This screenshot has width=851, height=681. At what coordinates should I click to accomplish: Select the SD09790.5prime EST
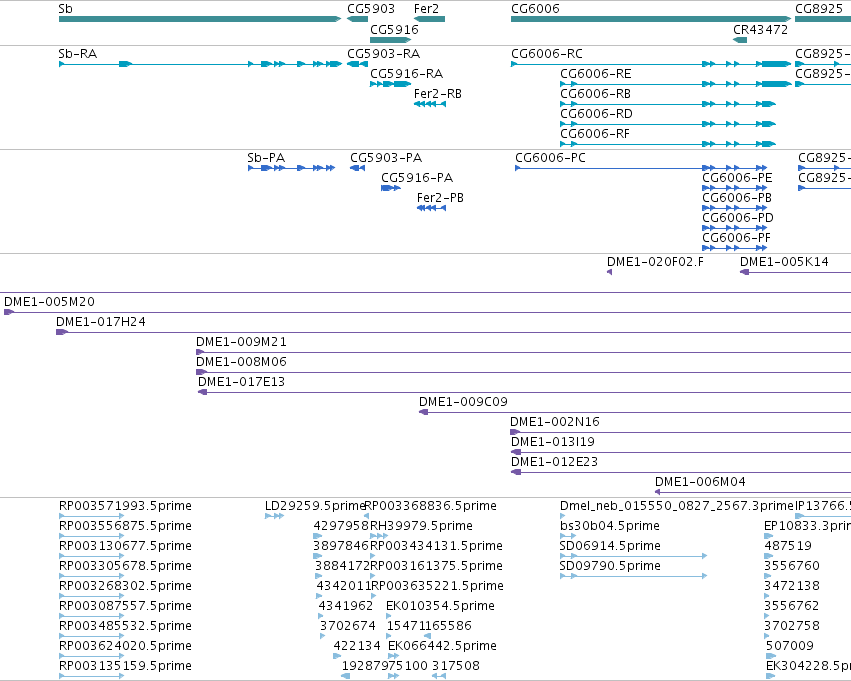coord(633,576)
